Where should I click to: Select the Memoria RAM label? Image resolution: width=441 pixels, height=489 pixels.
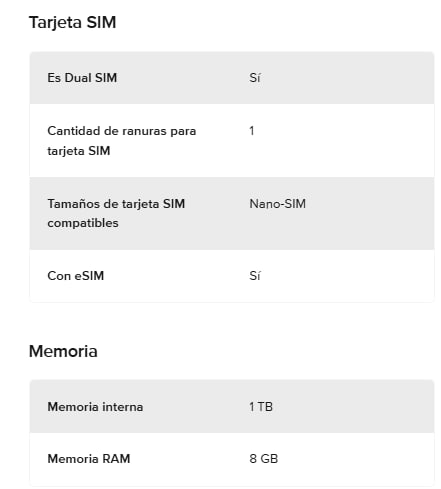[89, 459]
